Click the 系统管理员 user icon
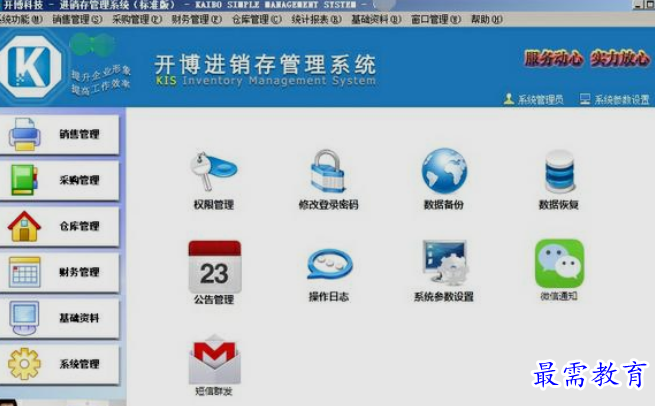Screen dimensions: 655x406 point(508,99)
